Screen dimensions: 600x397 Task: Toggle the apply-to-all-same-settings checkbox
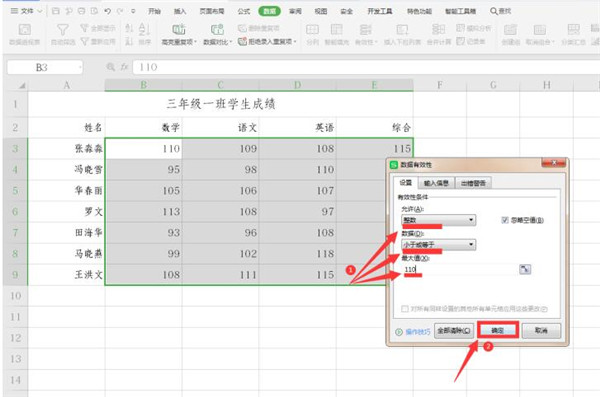[404, 309]
